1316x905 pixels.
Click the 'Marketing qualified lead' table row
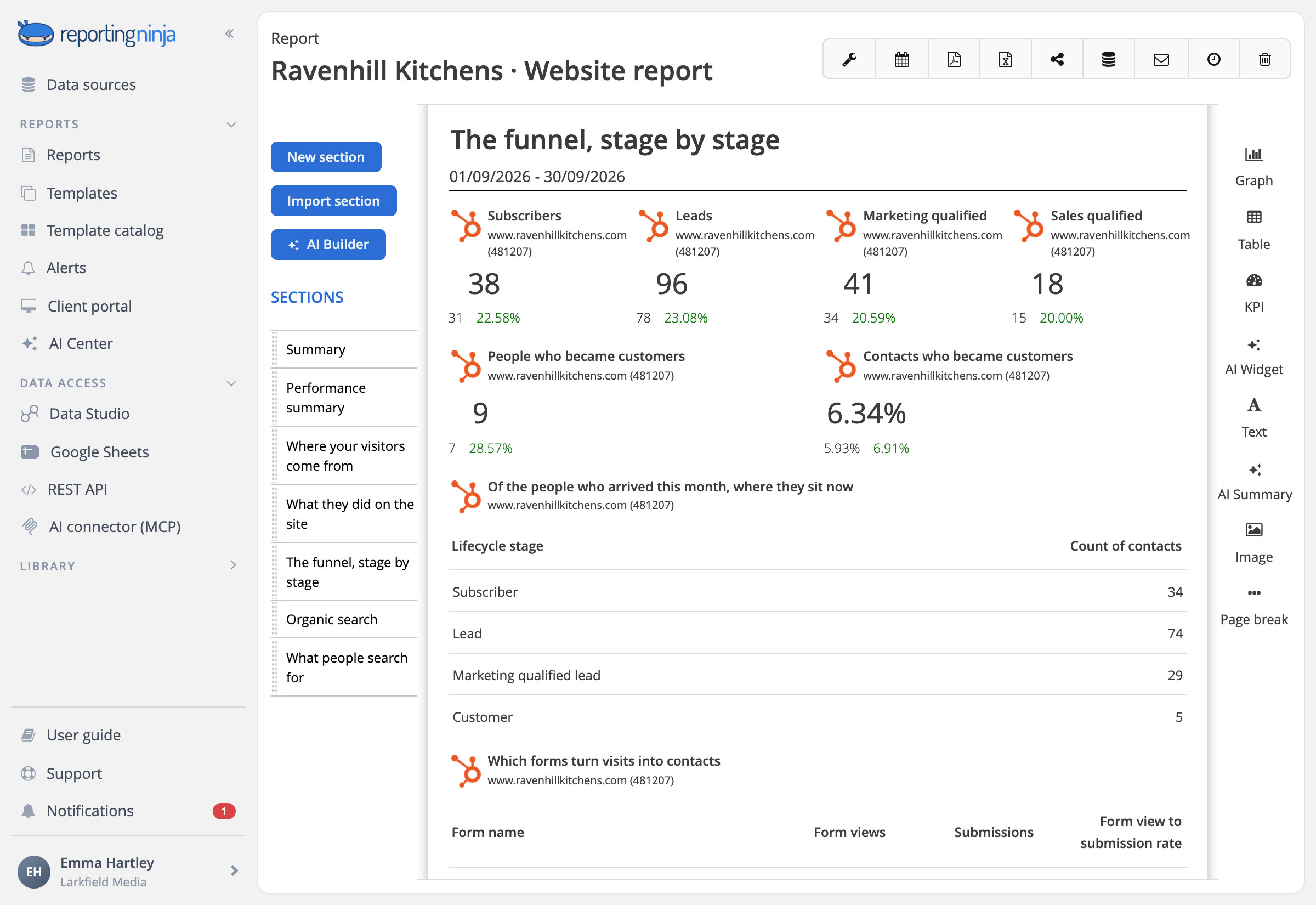817,675
